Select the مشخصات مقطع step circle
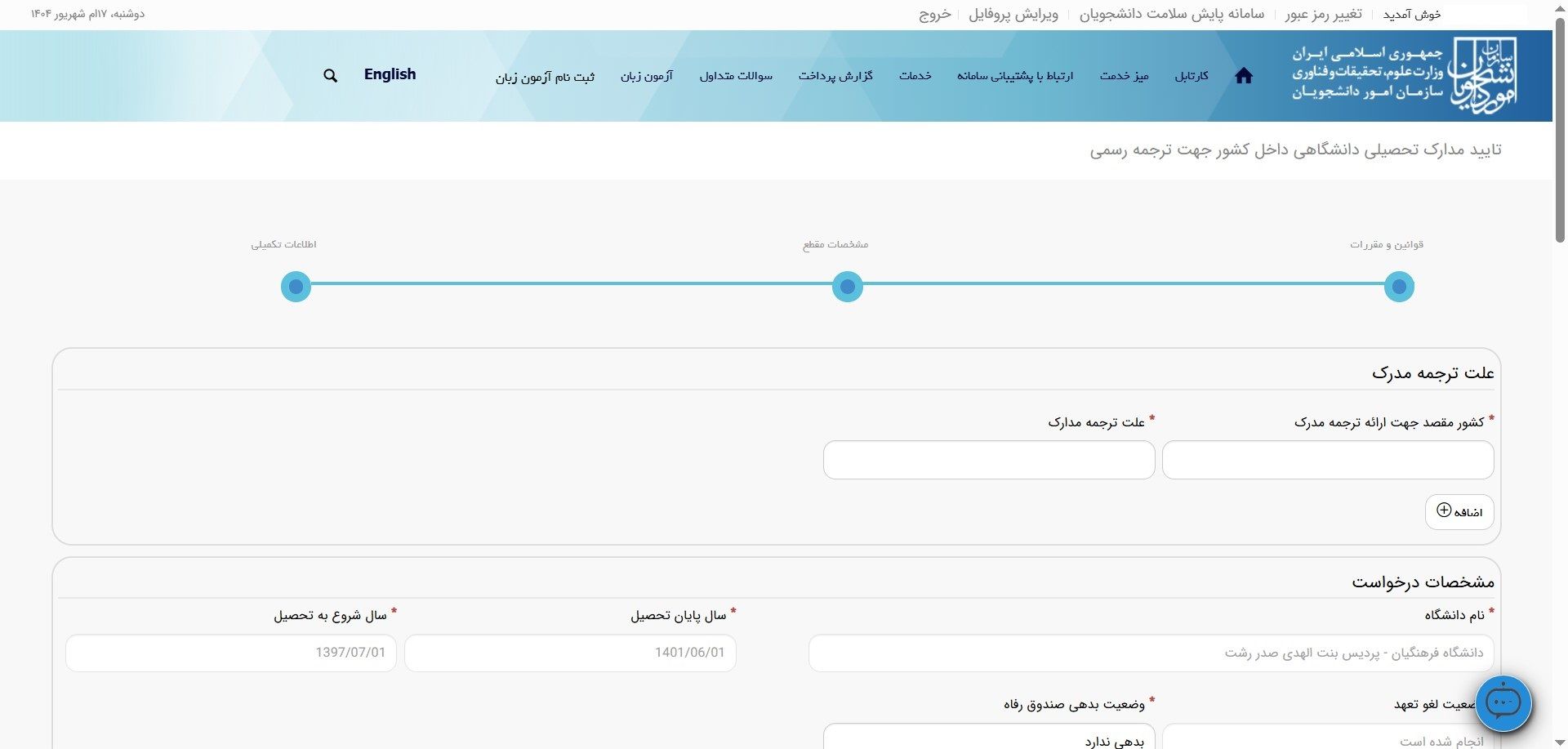 [x=847, y=287]
